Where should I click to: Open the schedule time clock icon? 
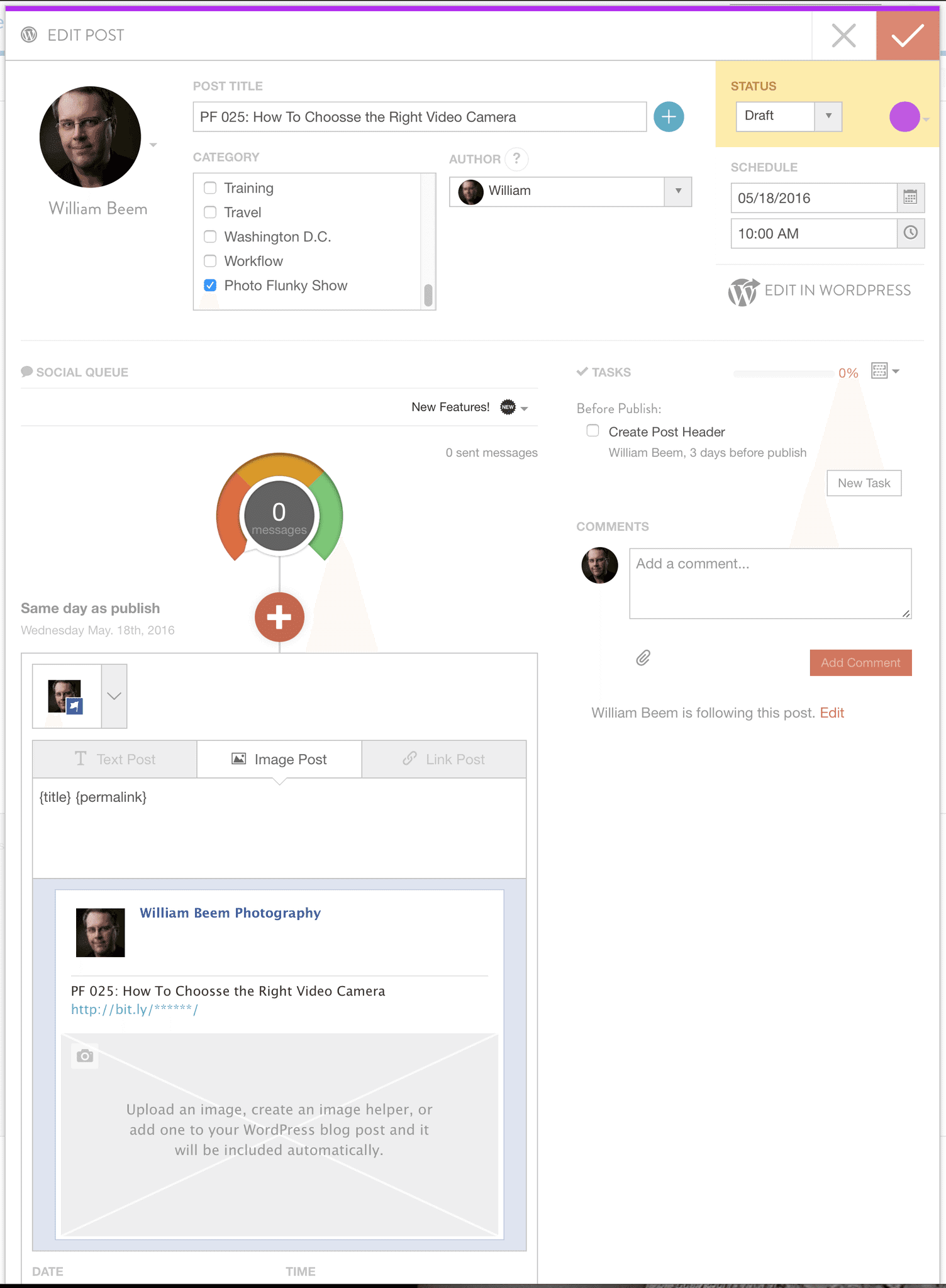[910, 233]
